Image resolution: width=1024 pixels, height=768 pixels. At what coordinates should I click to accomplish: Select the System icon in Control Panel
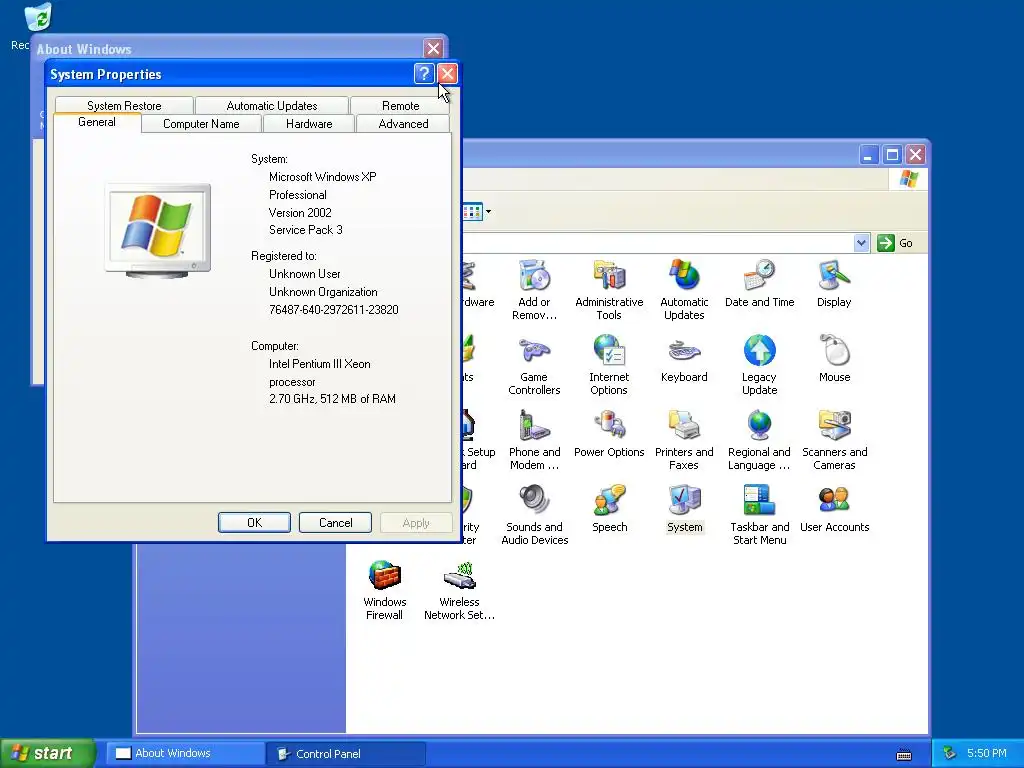[684, 509]
